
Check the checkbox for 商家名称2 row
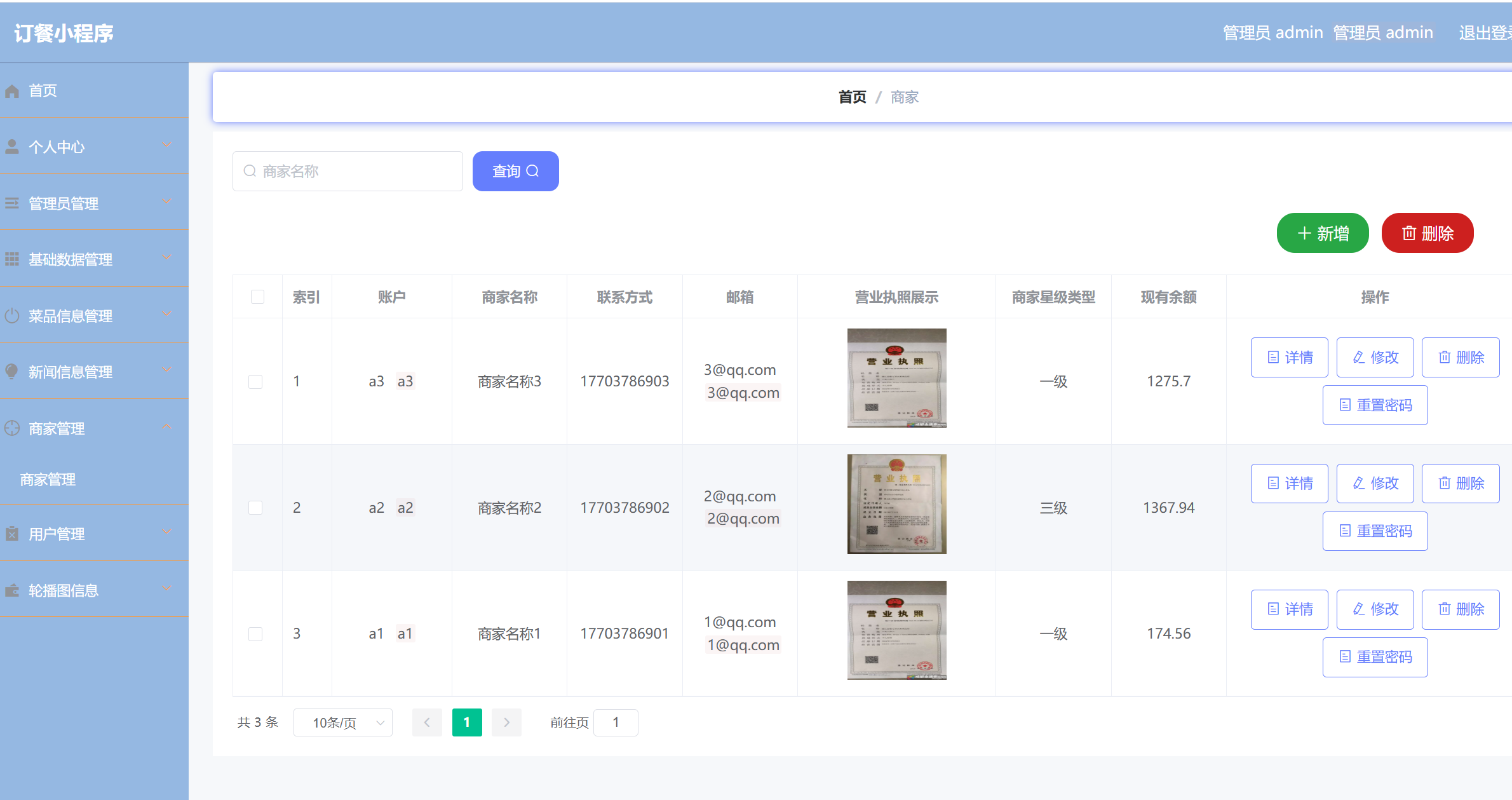click(x=256, y=507)
